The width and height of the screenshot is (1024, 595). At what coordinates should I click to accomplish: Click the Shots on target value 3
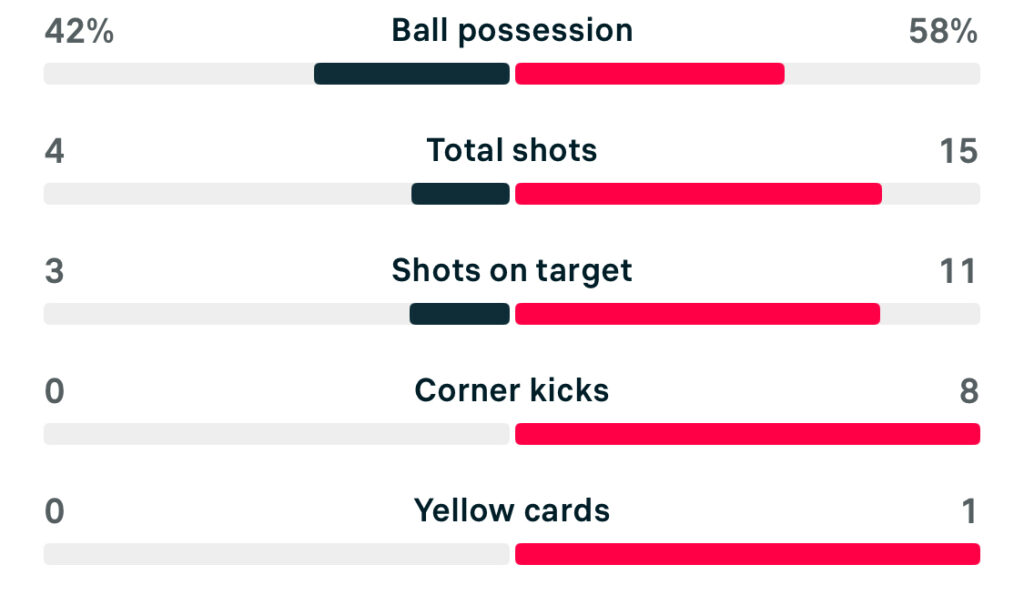click(54, 272)
